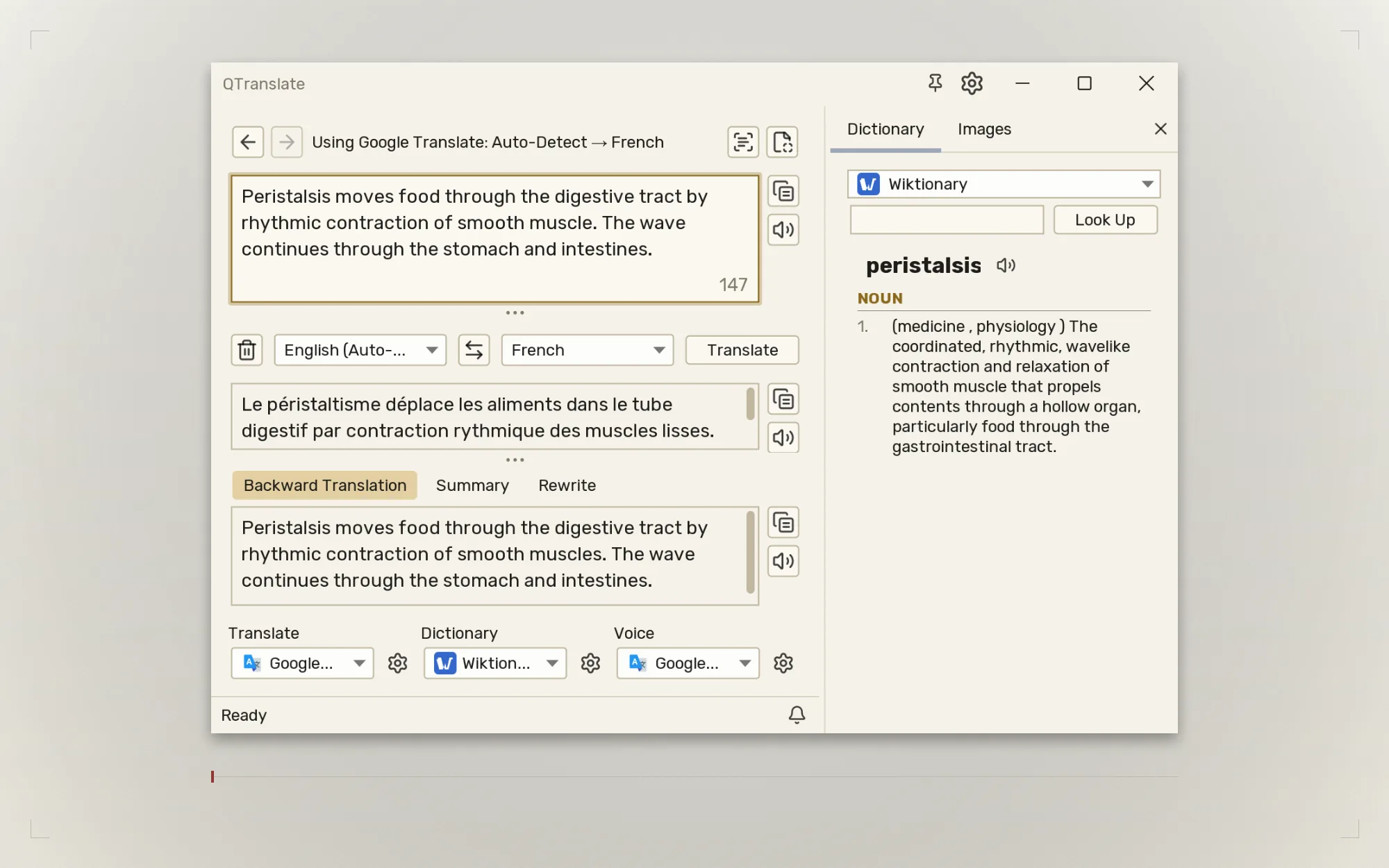Open the Translate service Google dropdown
This screenshot has height=868, width=1389.
pos(302,663)
